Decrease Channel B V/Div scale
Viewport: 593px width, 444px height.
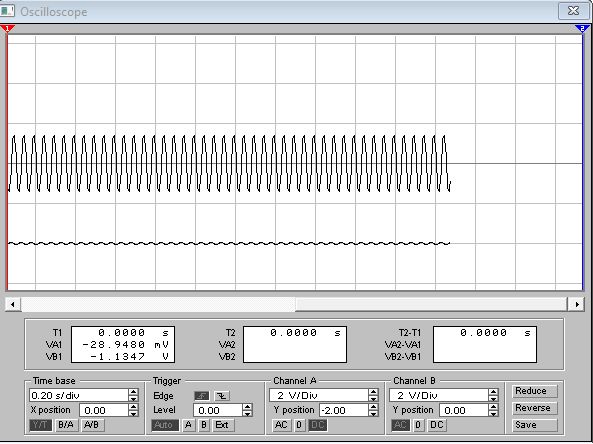pos(493,399)
